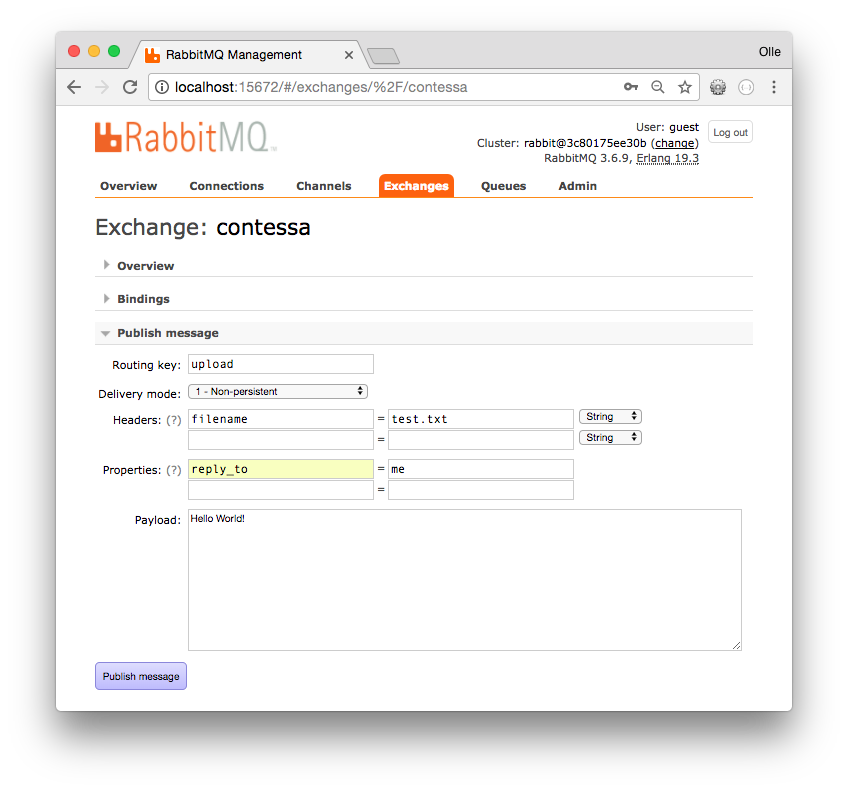Click the filename header name field
Viewport: 848px width, 791px height.
[x=281, y=419]
